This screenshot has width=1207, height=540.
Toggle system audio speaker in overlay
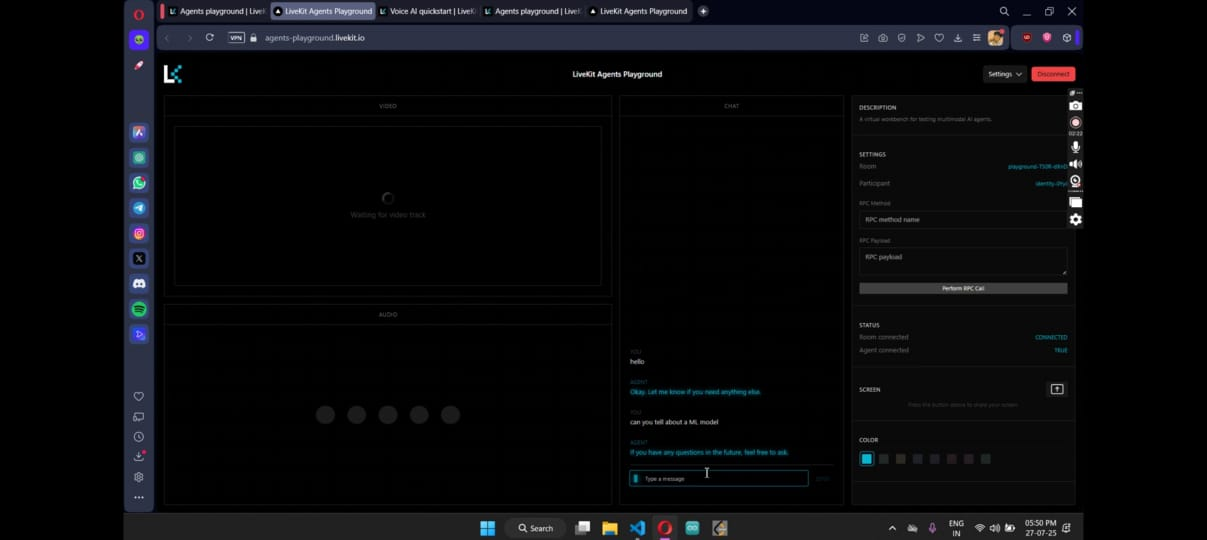[x=1076, y=164]
